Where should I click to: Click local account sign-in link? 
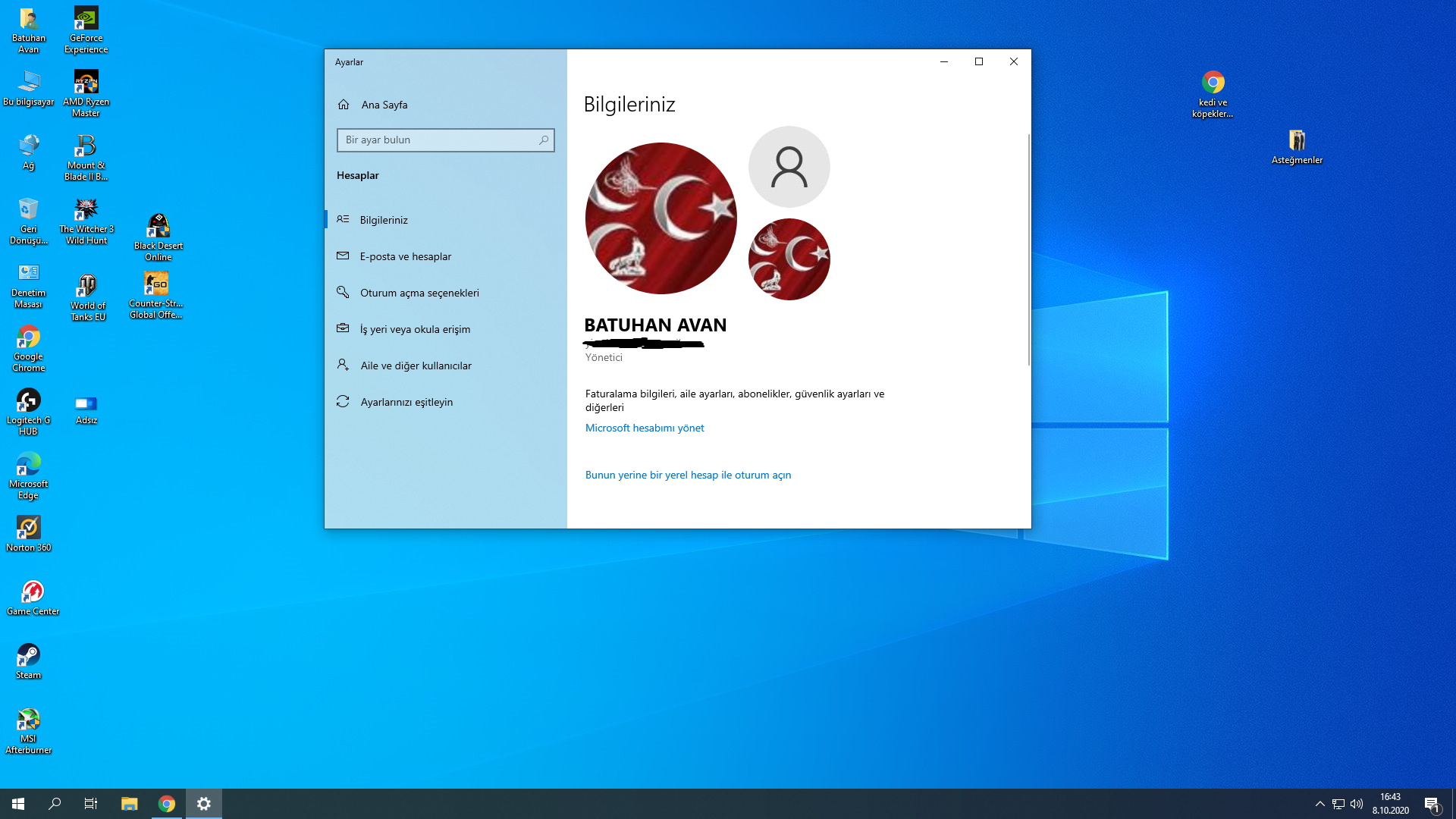[688, 475]
